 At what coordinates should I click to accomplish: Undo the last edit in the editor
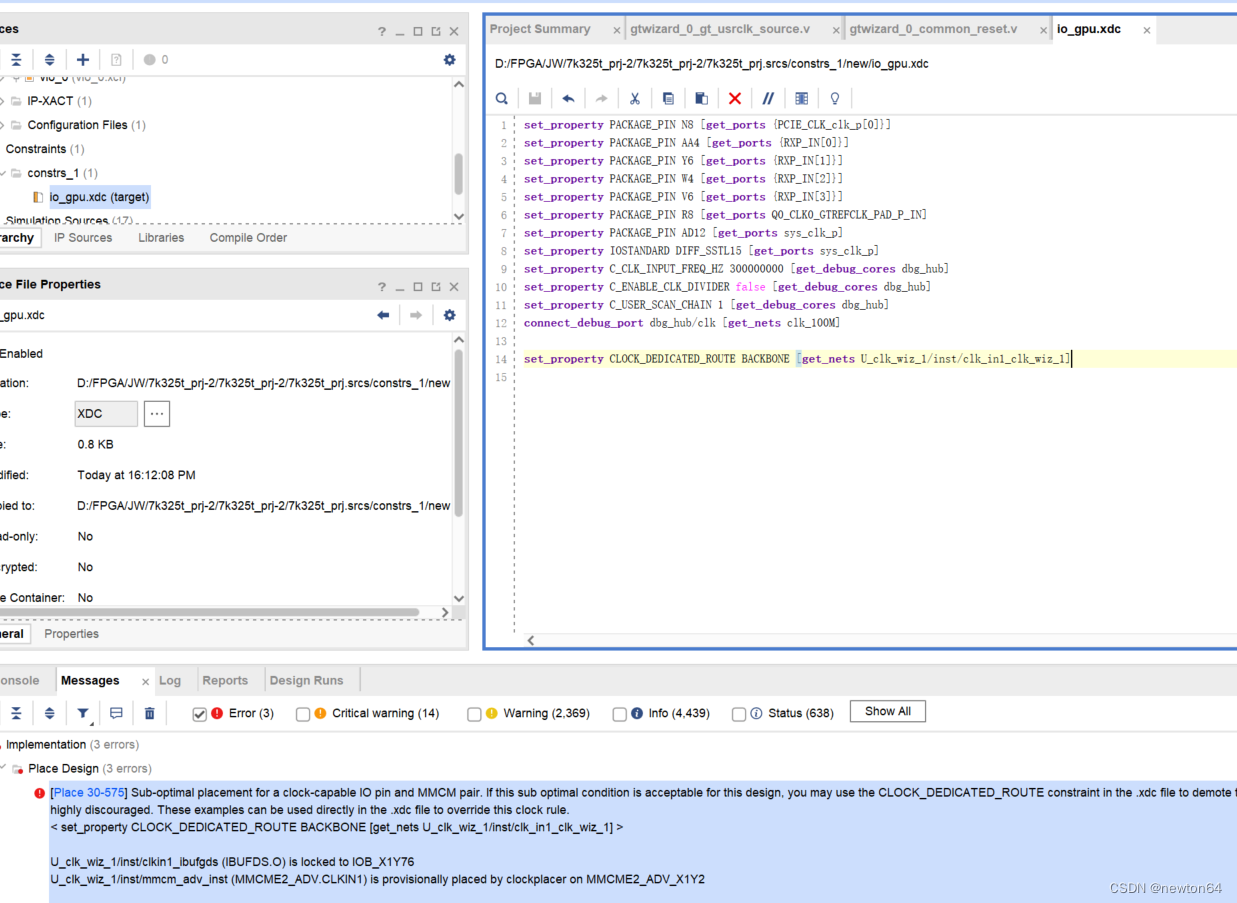tap(568, 98)
